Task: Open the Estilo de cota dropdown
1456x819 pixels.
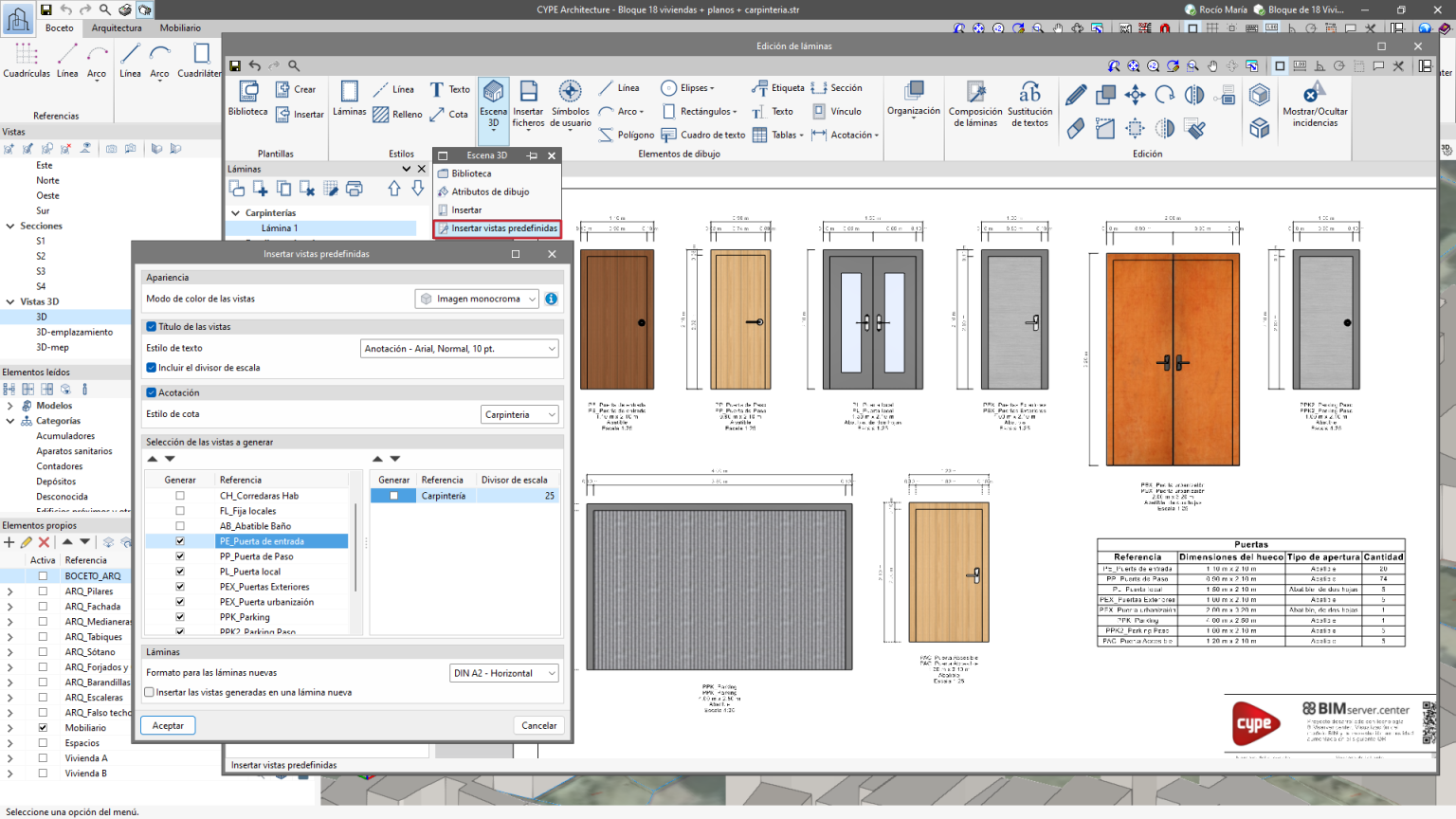Action: point(520,414)
